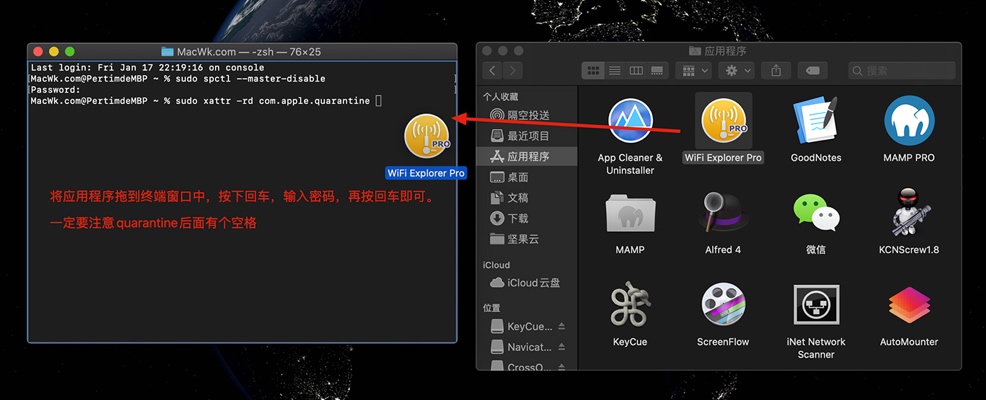This screenshot has width=986, height=400.
Task: Open App Cleaner & Uninstaller app icon
Action: (x=630, y=121)
